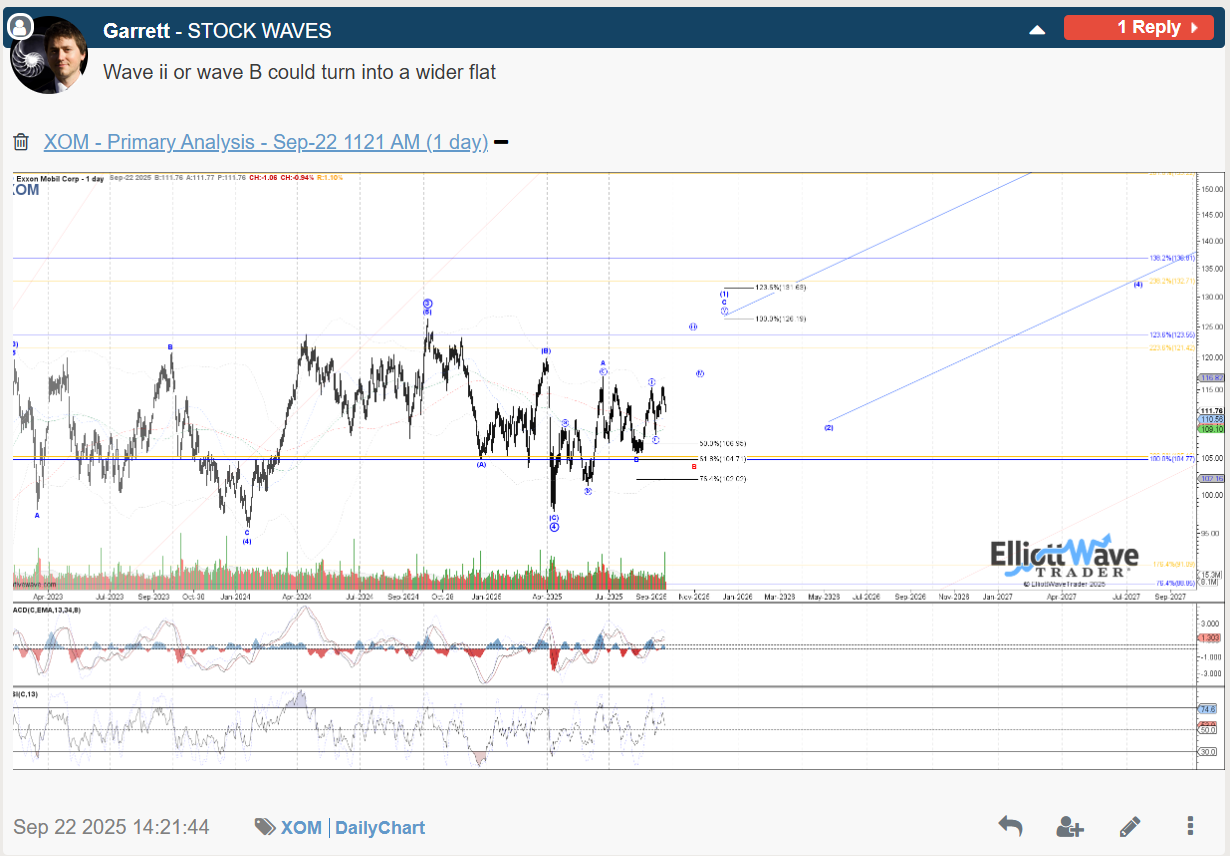This screenshot has height=856, width=1230.
Task: Select the XOM tag
Action: 301,827
